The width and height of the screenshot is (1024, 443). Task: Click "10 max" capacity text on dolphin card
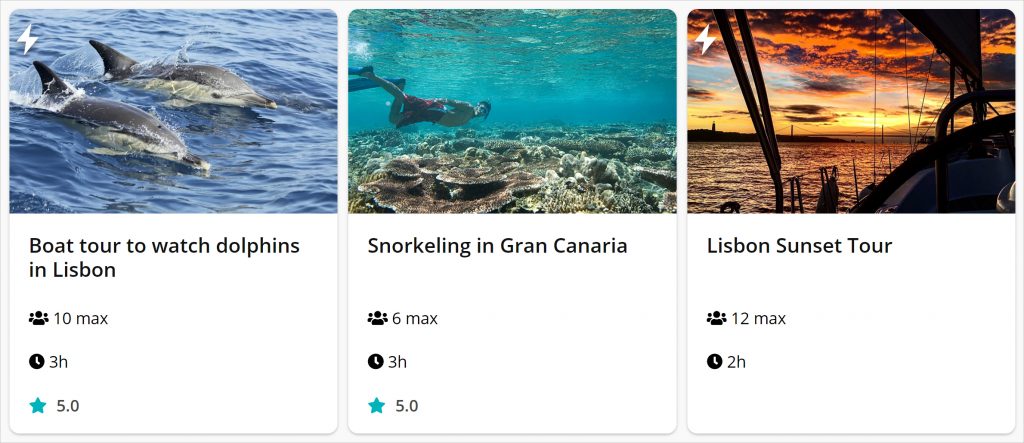pos(80,319)
